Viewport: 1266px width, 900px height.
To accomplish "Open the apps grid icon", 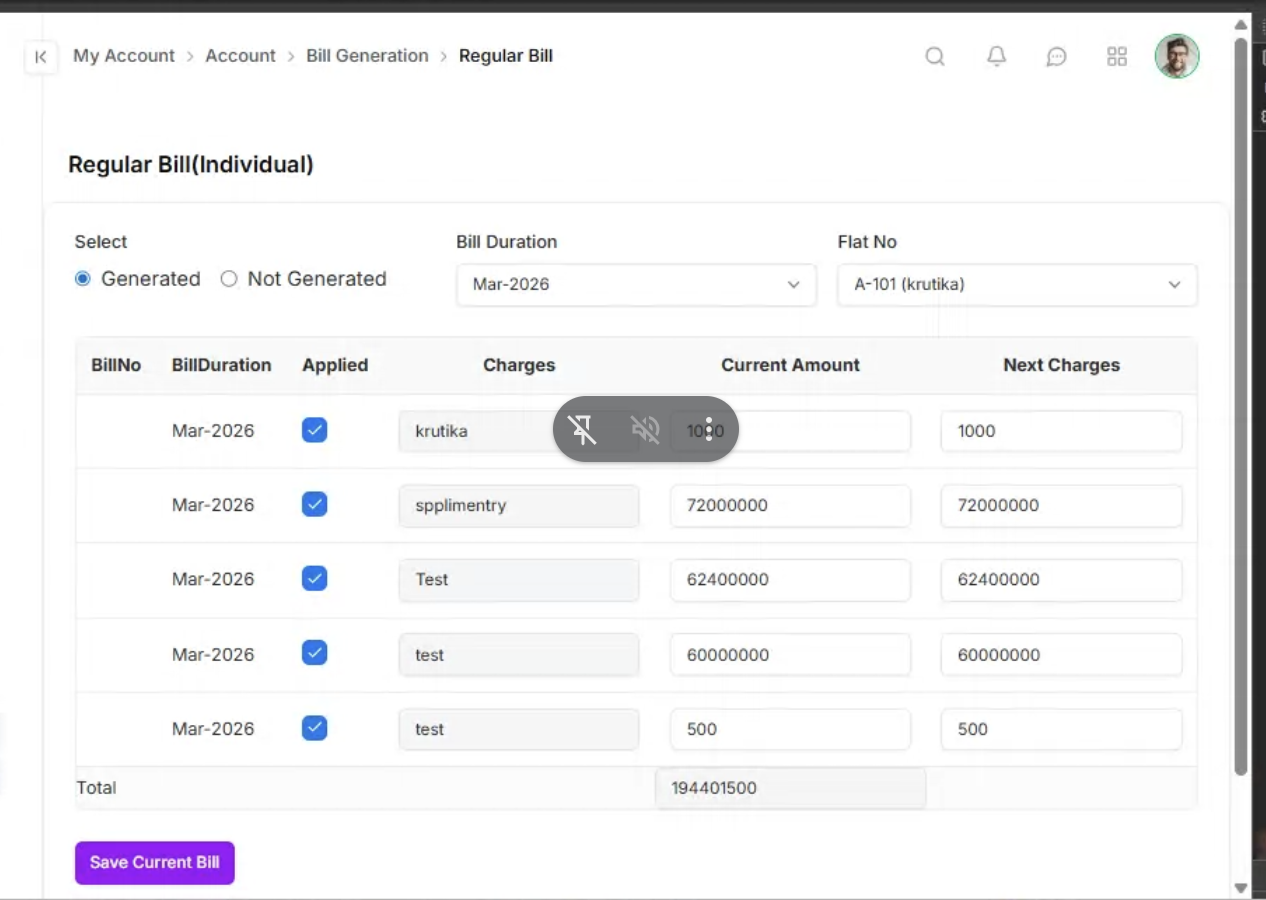I will point(1117,57).
